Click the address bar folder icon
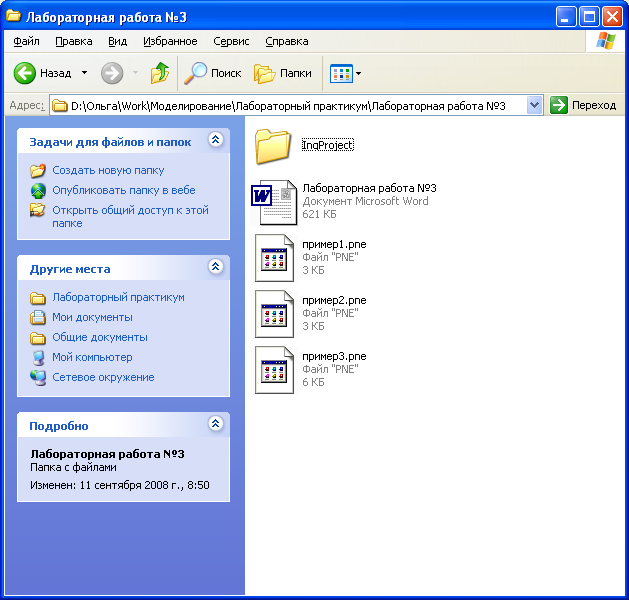The height and width of the screenshot is (600, 629). 60,106
